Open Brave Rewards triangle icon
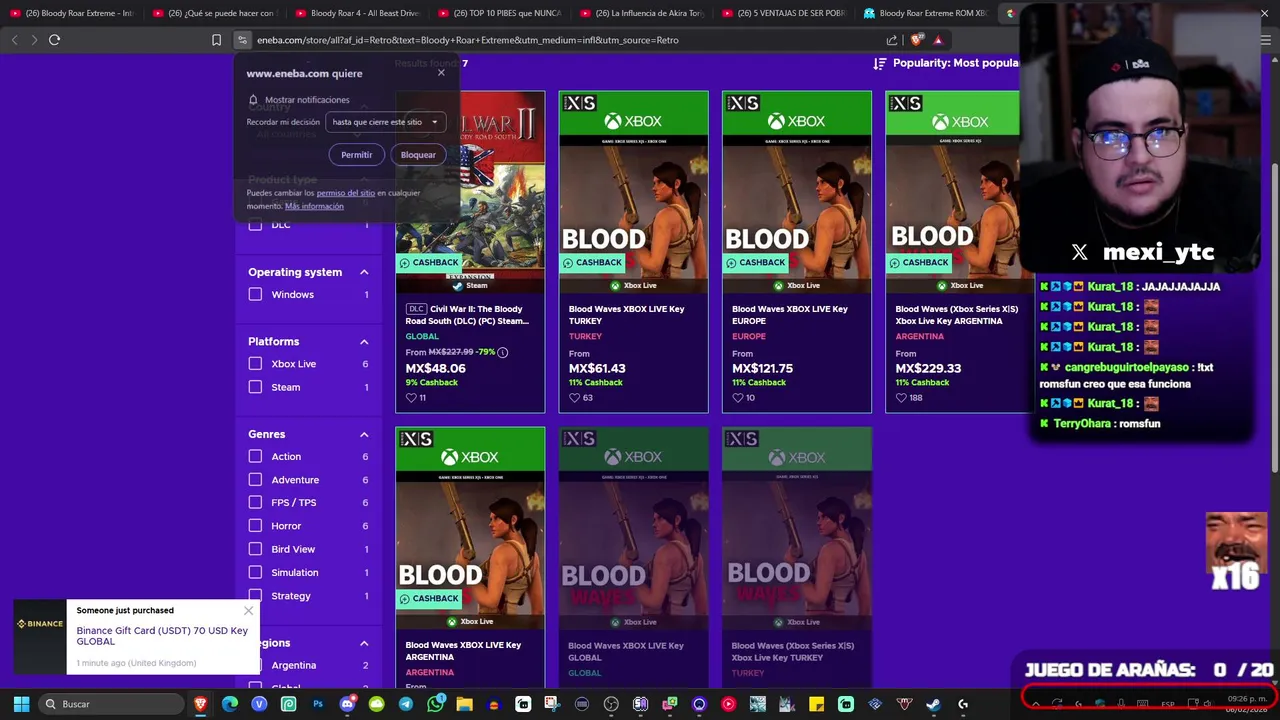The height and width of the screenshot is (720, 1280). [x=938, y=40]
